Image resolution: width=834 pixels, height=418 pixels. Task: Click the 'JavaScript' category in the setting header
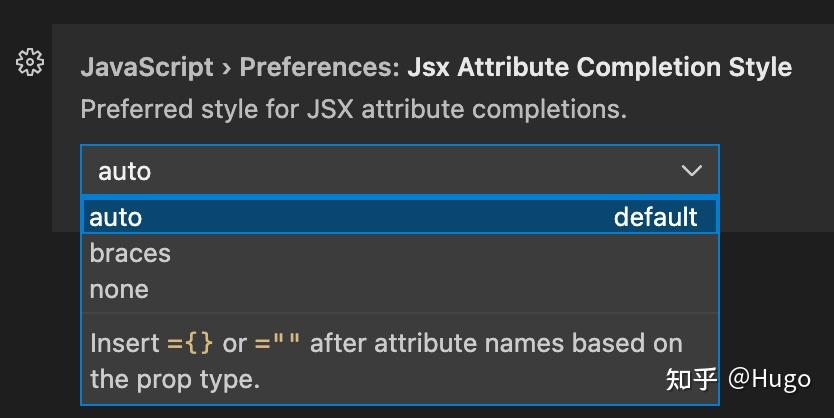tap(147, 68)
